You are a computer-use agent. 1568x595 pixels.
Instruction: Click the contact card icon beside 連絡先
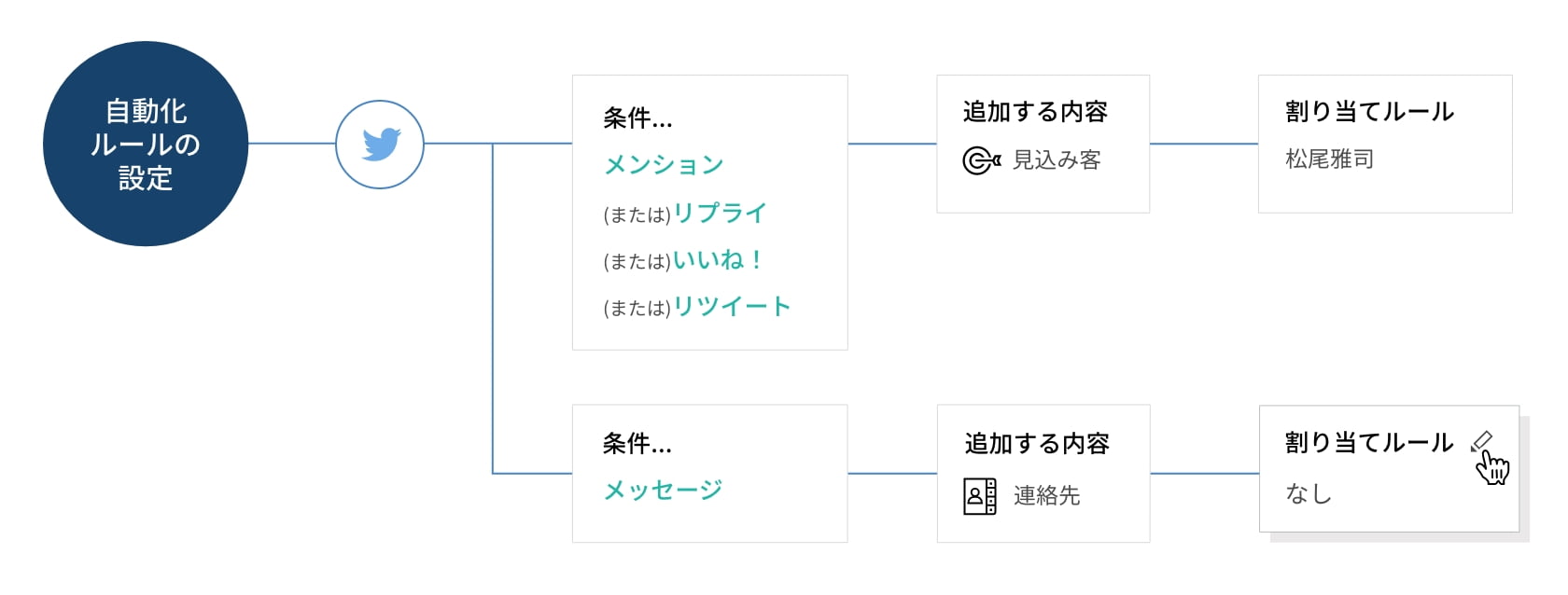[979, 496]
